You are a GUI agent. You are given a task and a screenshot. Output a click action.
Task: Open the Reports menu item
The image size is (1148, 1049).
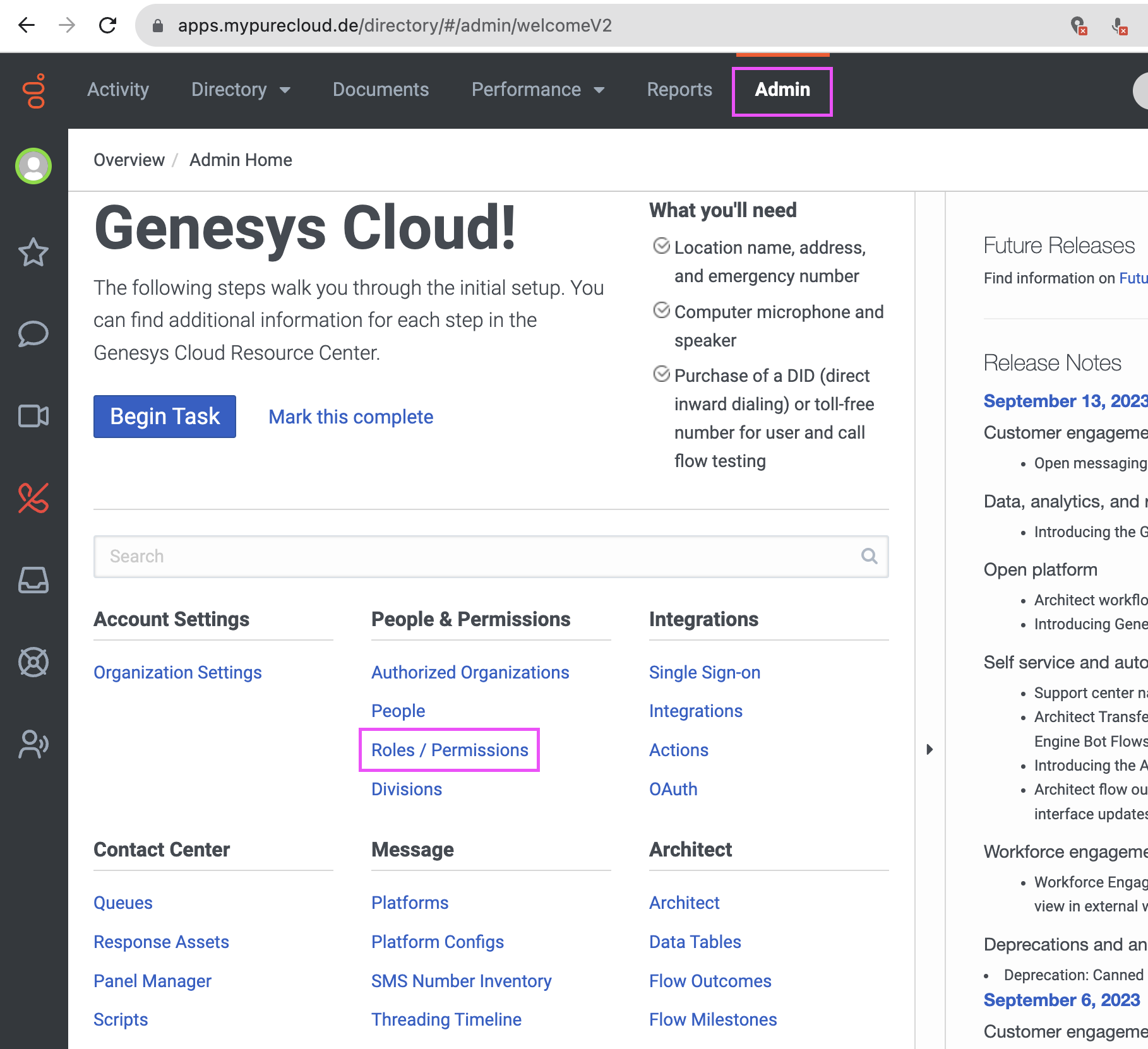pos(679,90)
